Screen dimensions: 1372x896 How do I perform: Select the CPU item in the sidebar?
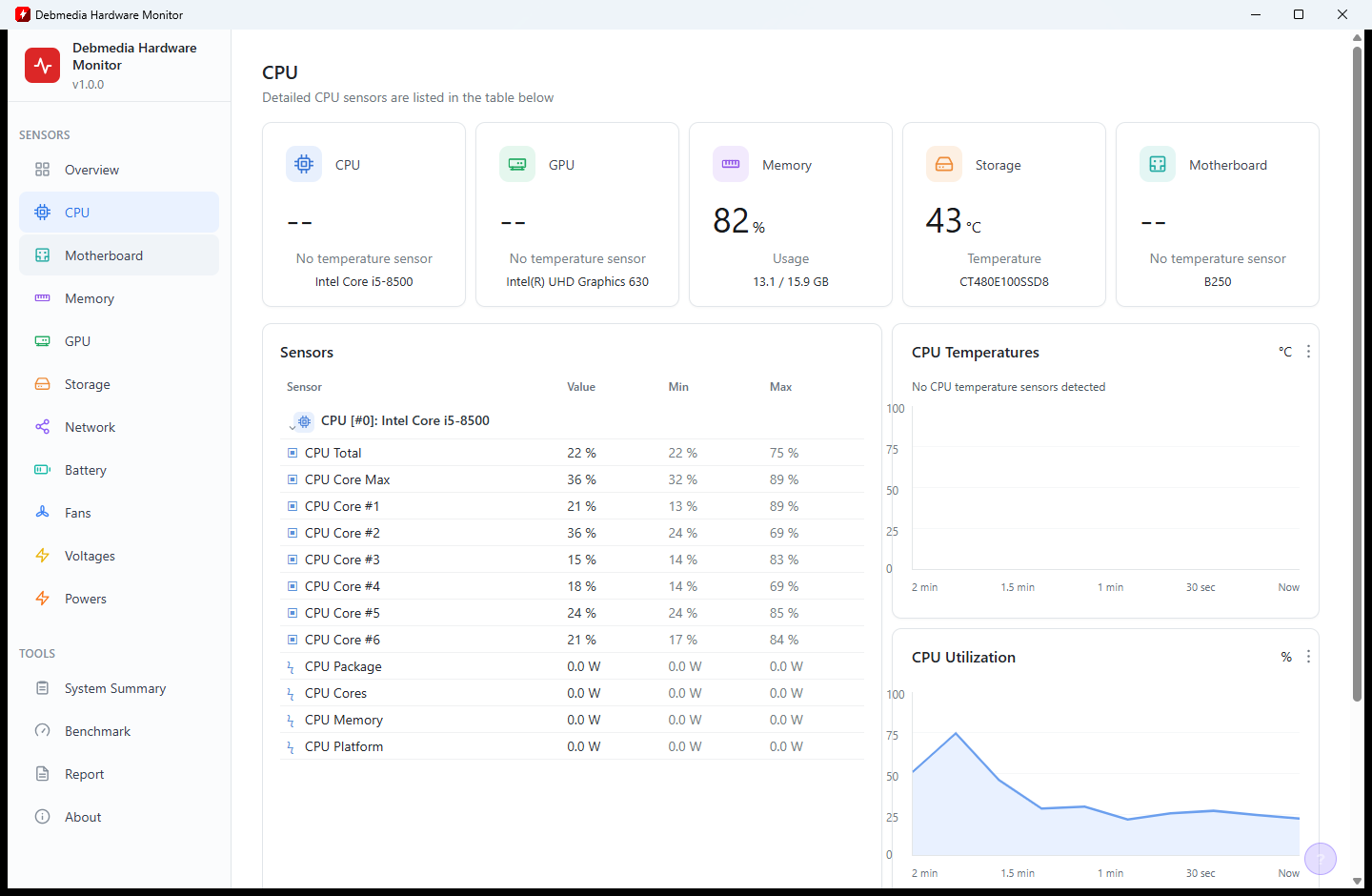click(x=119, y=213)
